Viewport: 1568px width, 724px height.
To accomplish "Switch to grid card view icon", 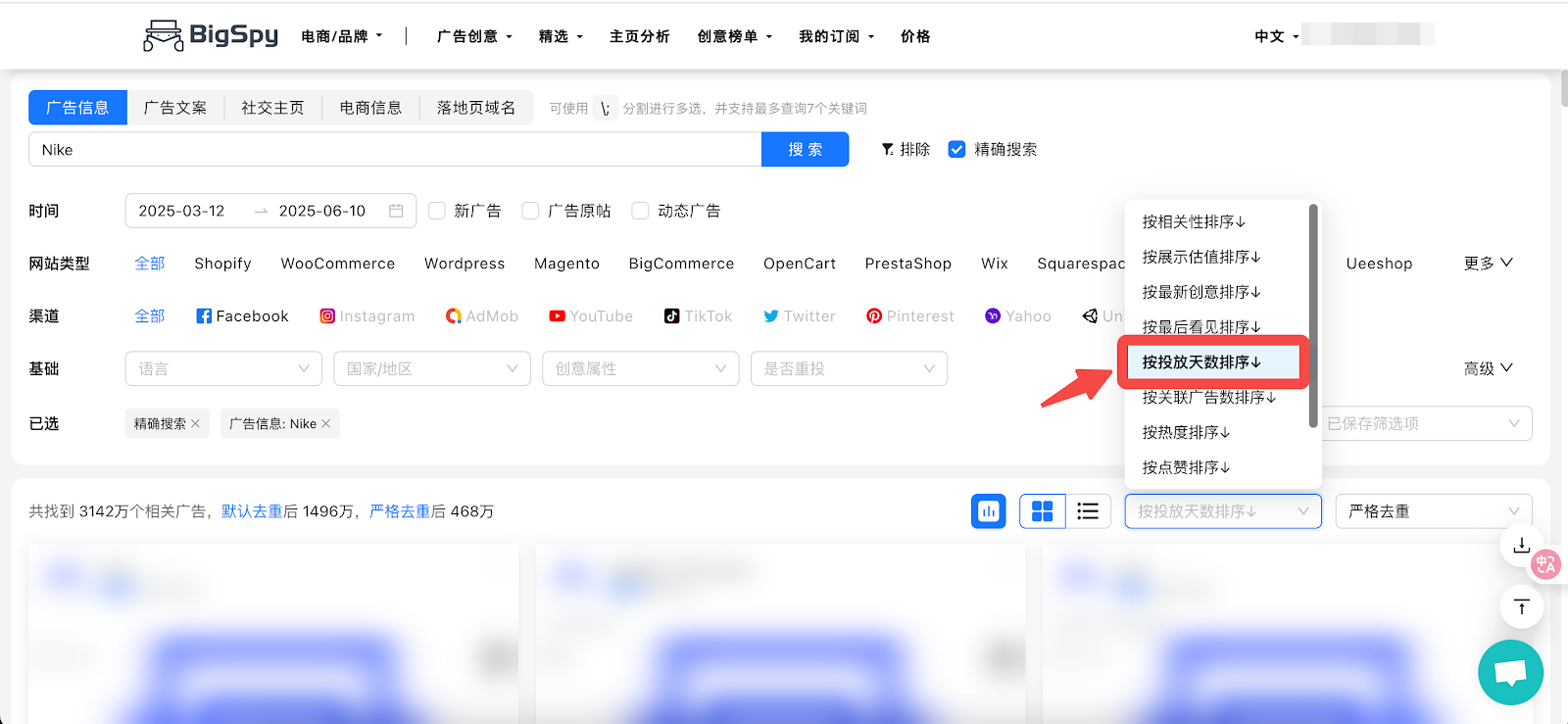I will point(1042,510).
